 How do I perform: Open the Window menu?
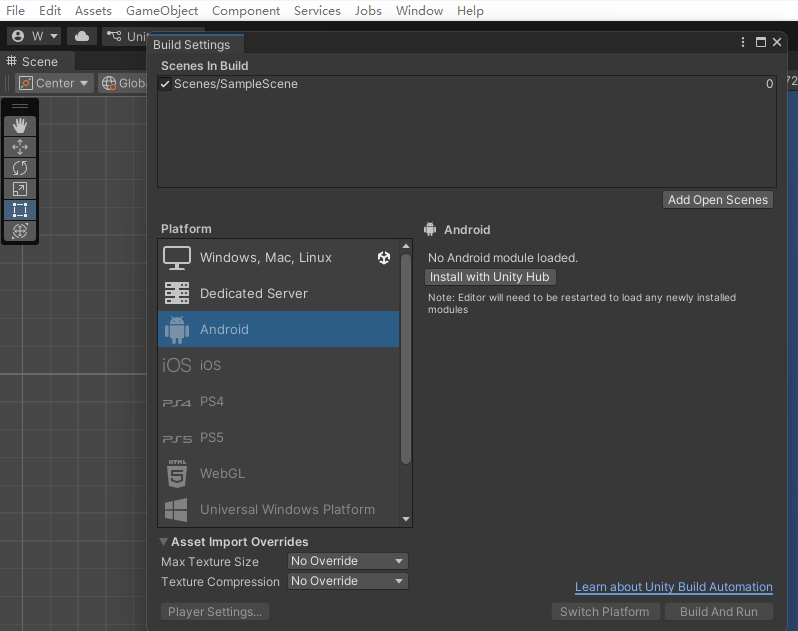tap(419, 11)
